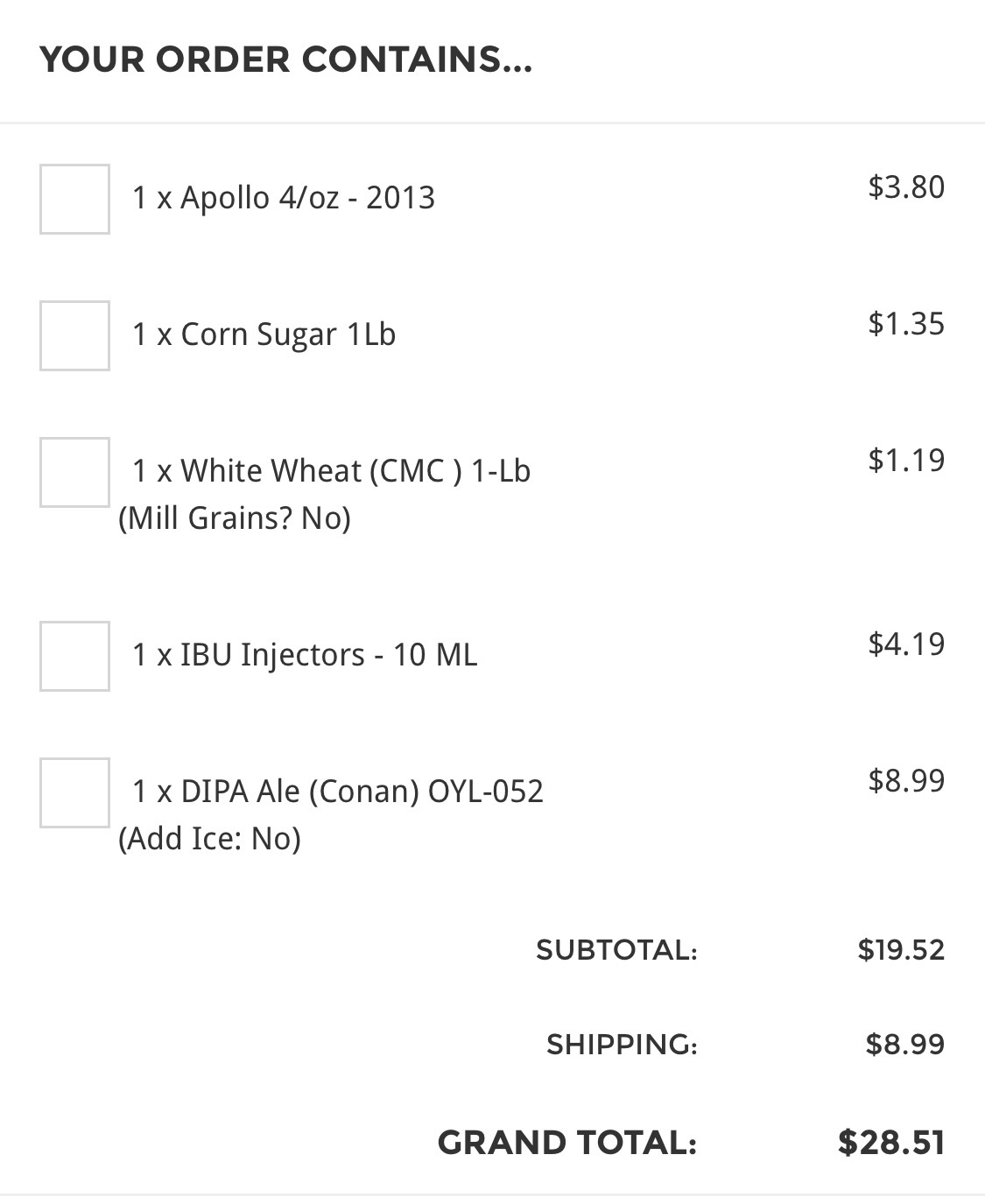
Task: Click the Apollo 4/oz thumbnail box
Action: point(74,199)
